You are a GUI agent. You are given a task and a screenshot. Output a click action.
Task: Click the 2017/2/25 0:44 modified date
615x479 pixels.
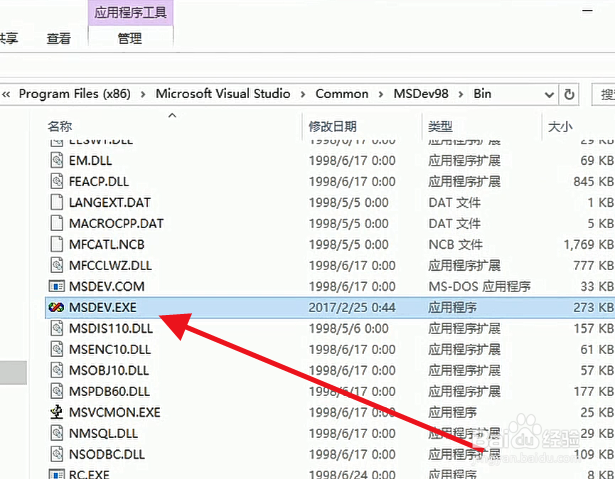[x=352, y=307]
